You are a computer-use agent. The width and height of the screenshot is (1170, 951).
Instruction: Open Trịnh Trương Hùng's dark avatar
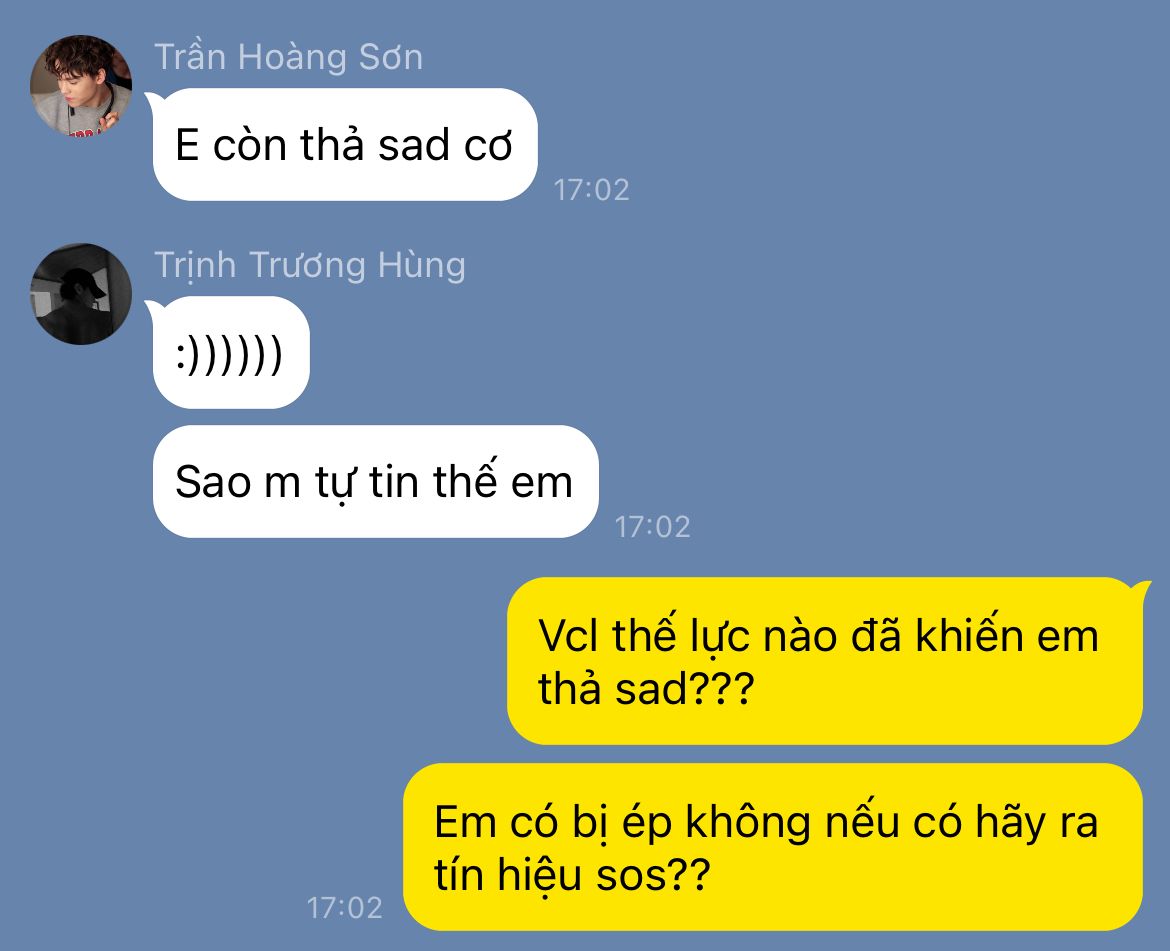pos(81,294)
